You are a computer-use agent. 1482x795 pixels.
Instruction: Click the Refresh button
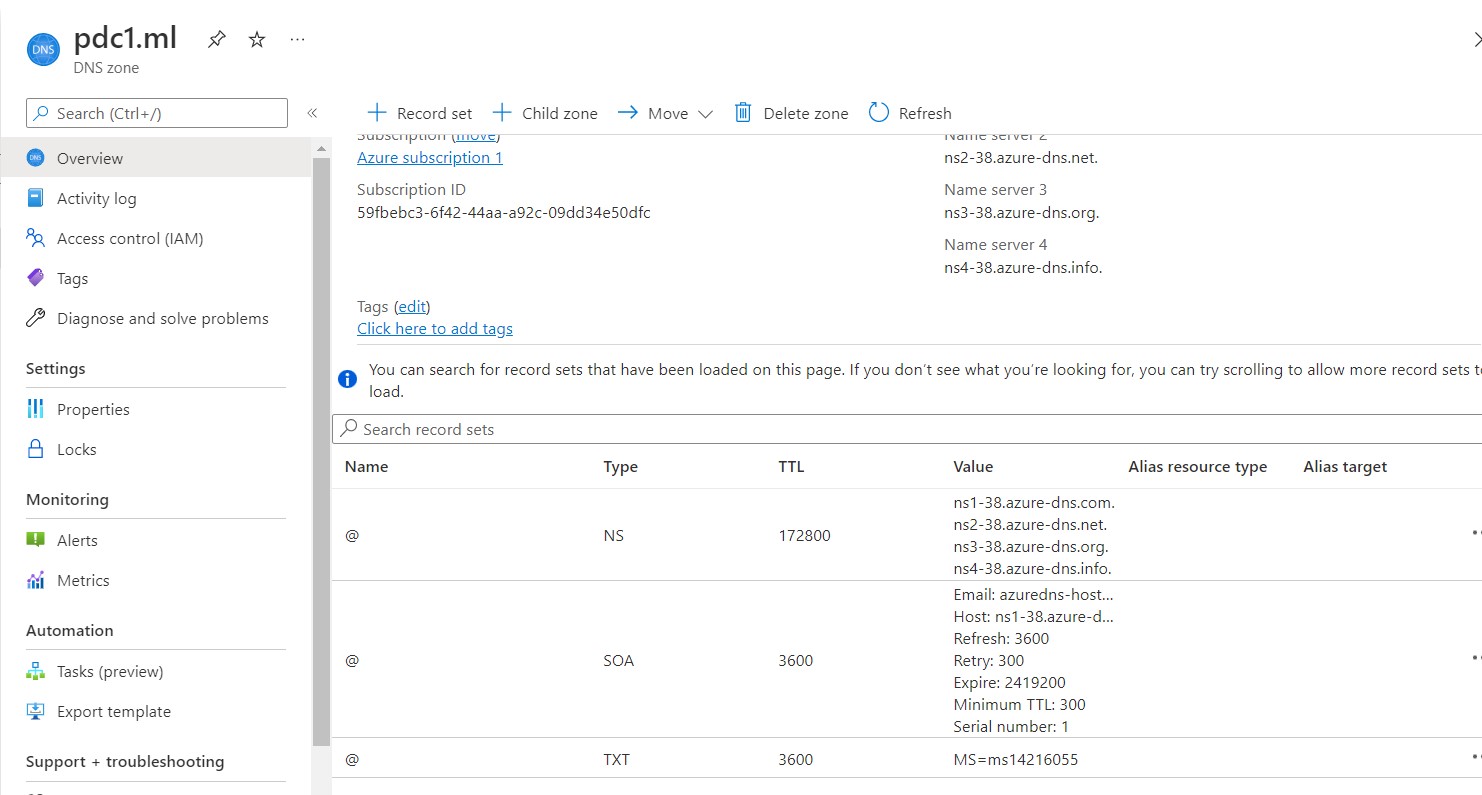(910, 113)
